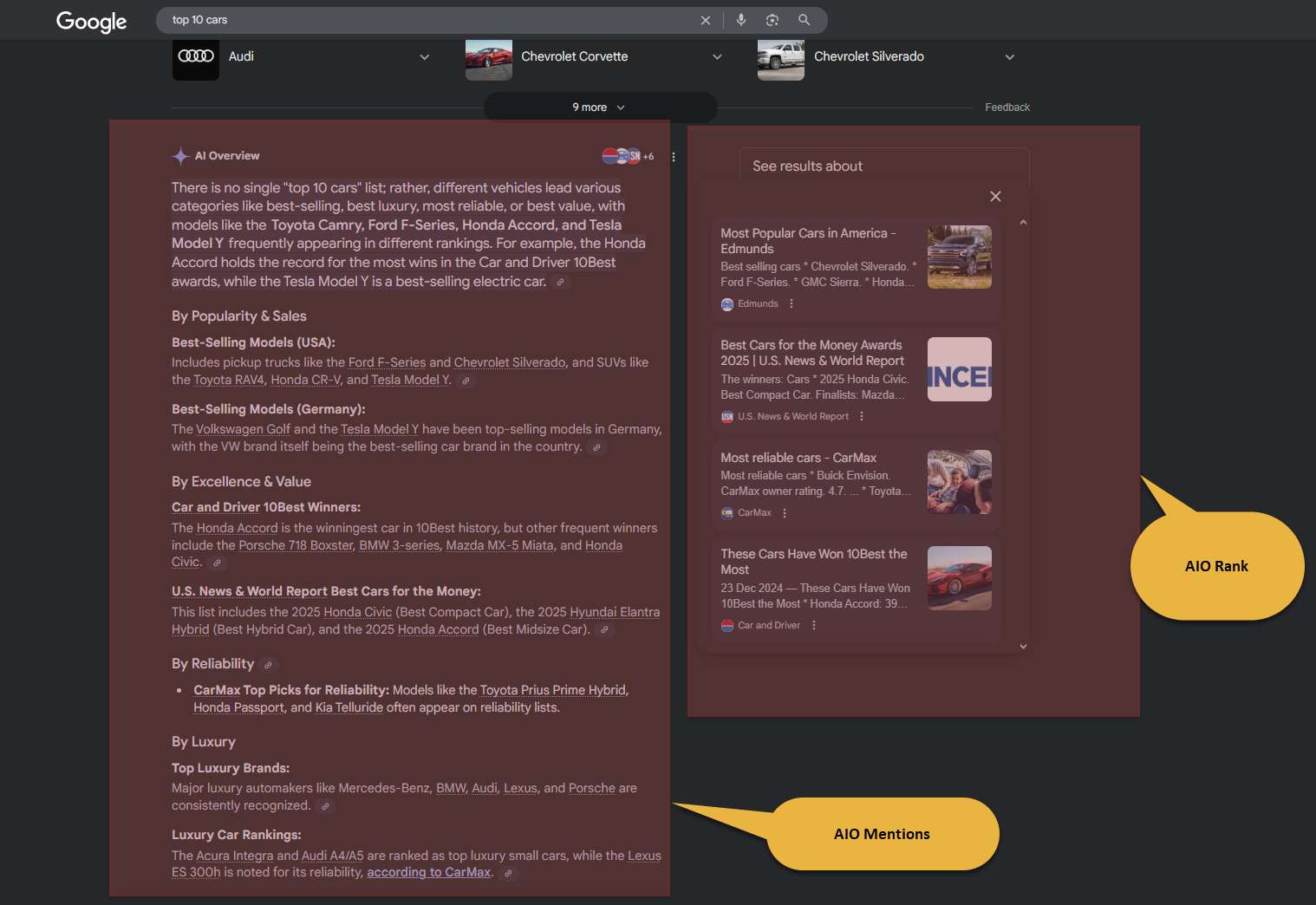Screen dimensions: 1316x905
Task: Open three-dot menu for Car and Driver result
Action: pyautogui.click(x=814, y=625)
